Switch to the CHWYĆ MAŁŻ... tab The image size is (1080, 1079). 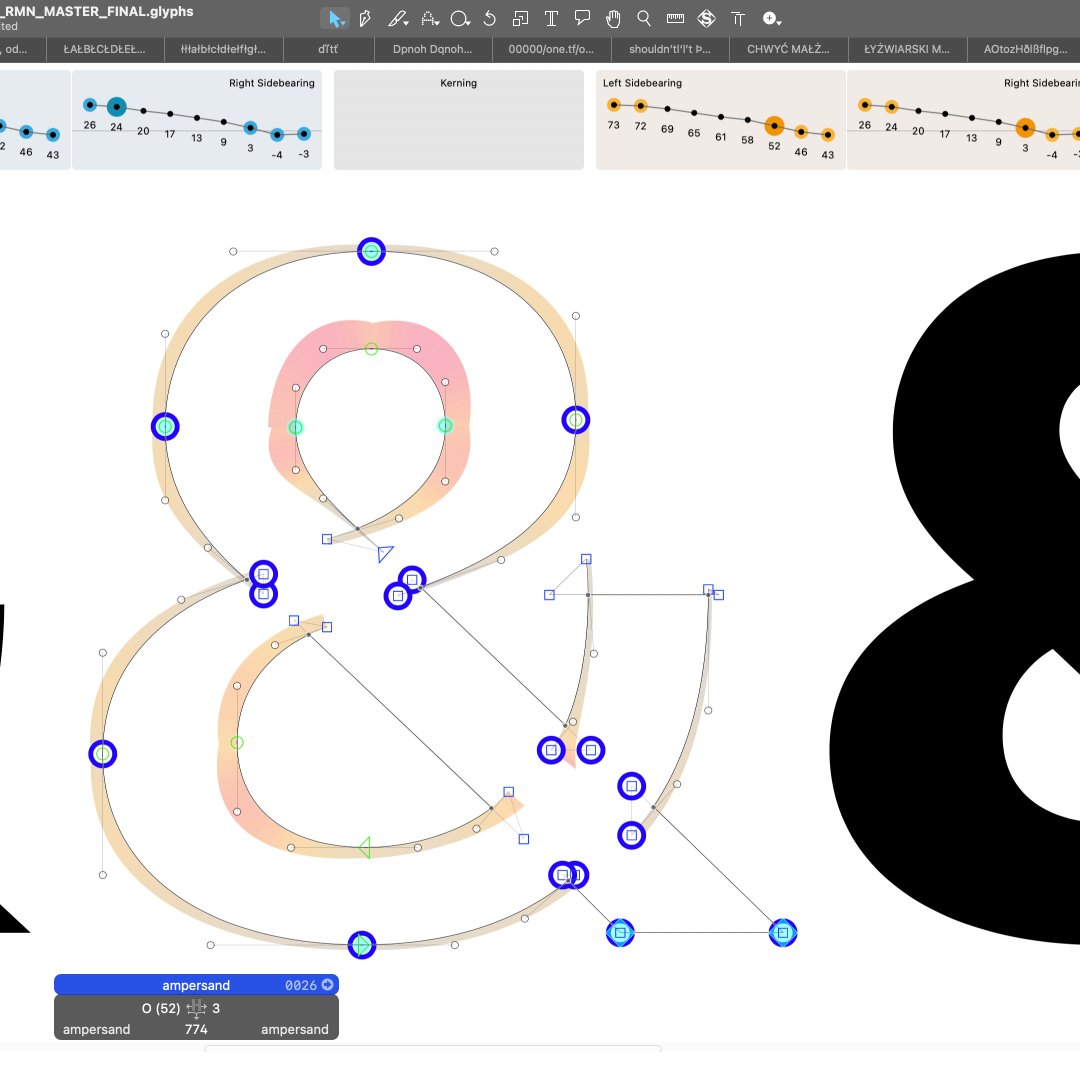788,49
